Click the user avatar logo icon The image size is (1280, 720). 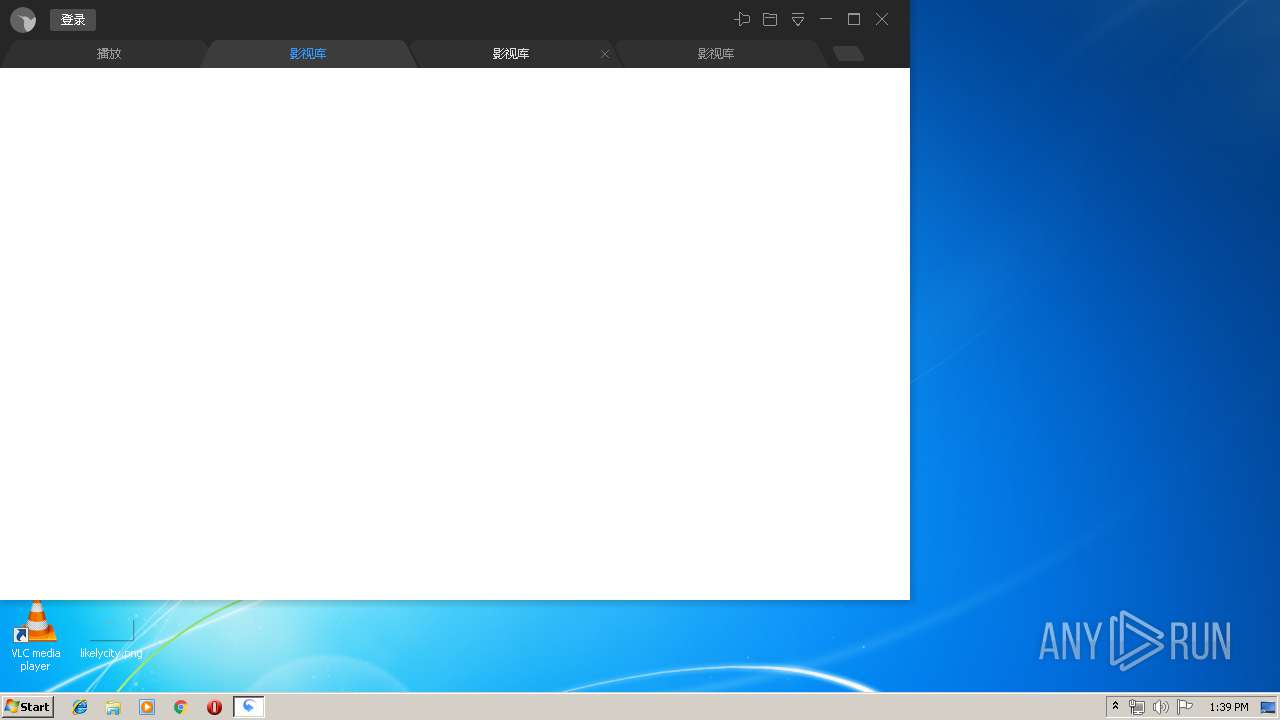(x=23, y=20)
